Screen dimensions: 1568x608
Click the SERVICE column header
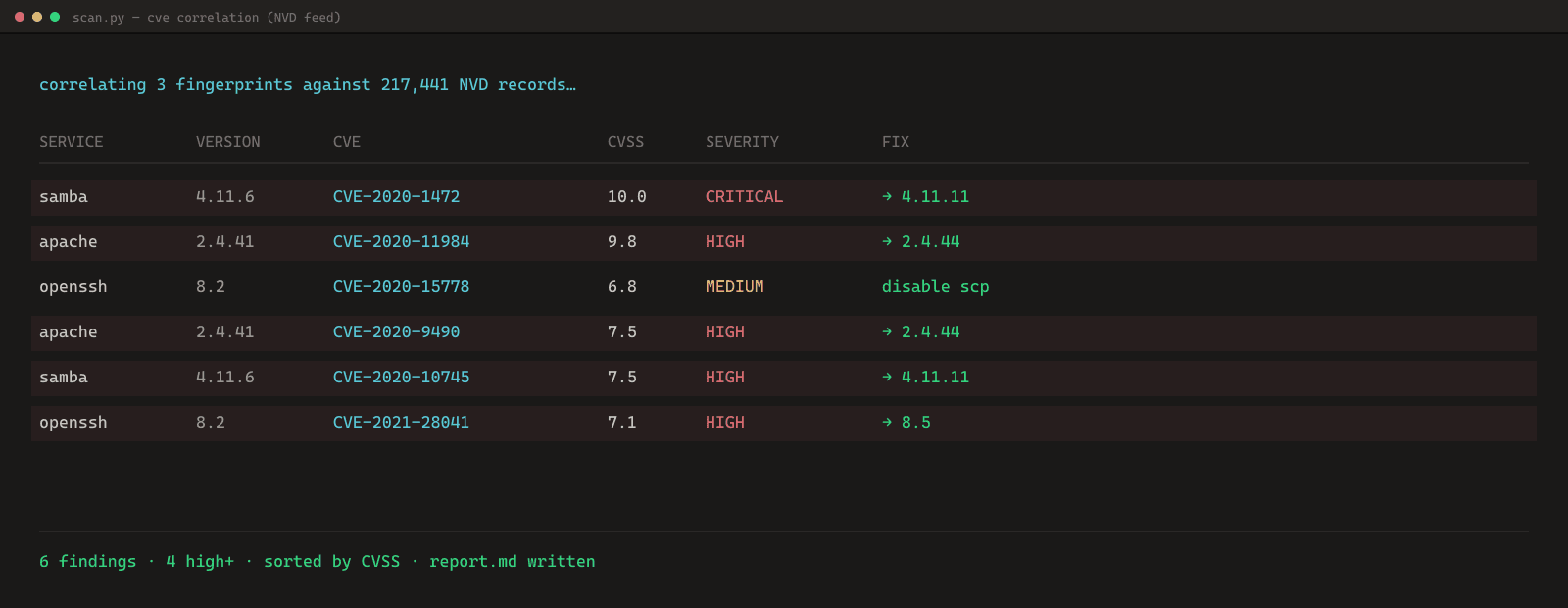[72, 142]
